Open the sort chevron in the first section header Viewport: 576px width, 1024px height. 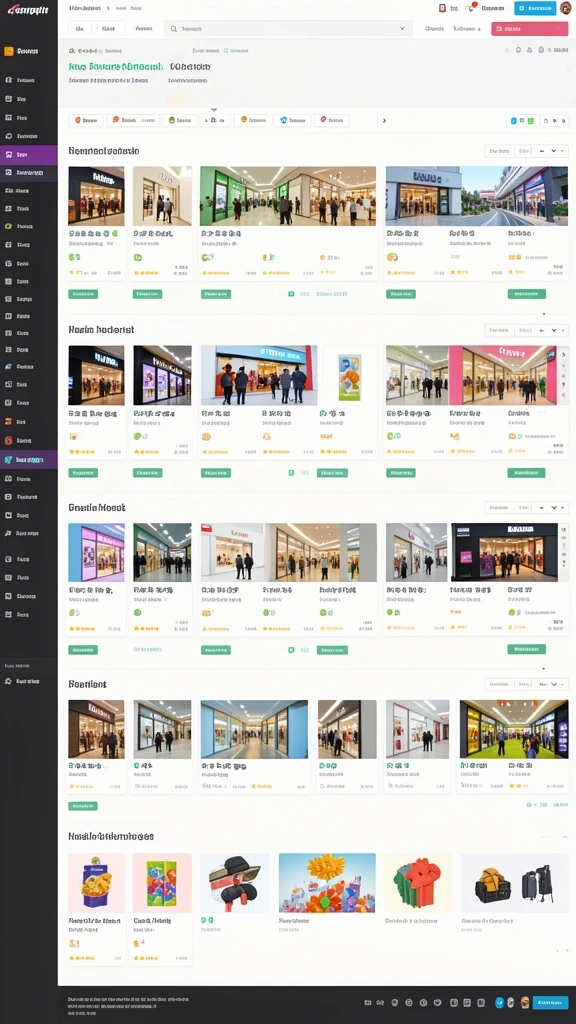(554, 151)
